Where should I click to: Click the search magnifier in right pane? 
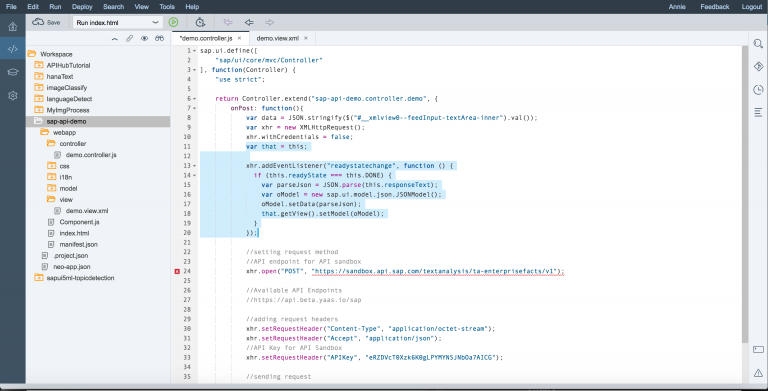[758, 44]
